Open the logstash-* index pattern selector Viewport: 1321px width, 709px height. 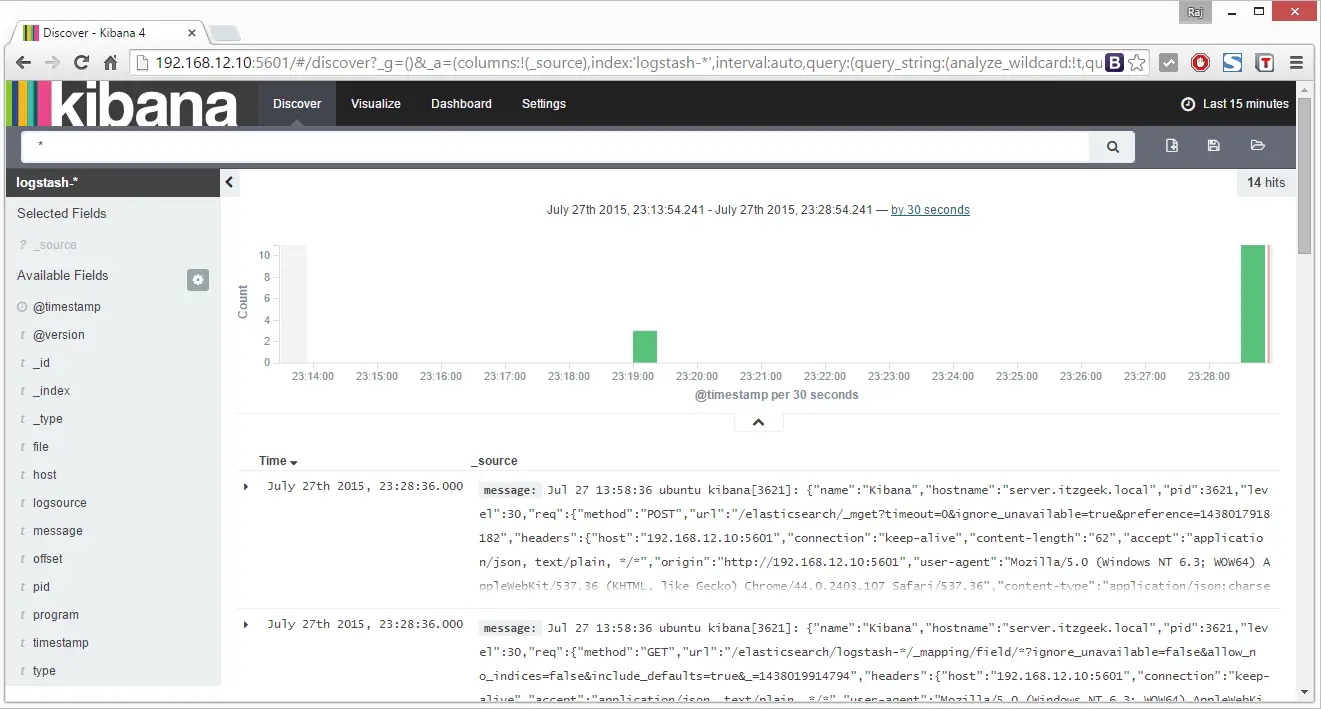(112, 182)
